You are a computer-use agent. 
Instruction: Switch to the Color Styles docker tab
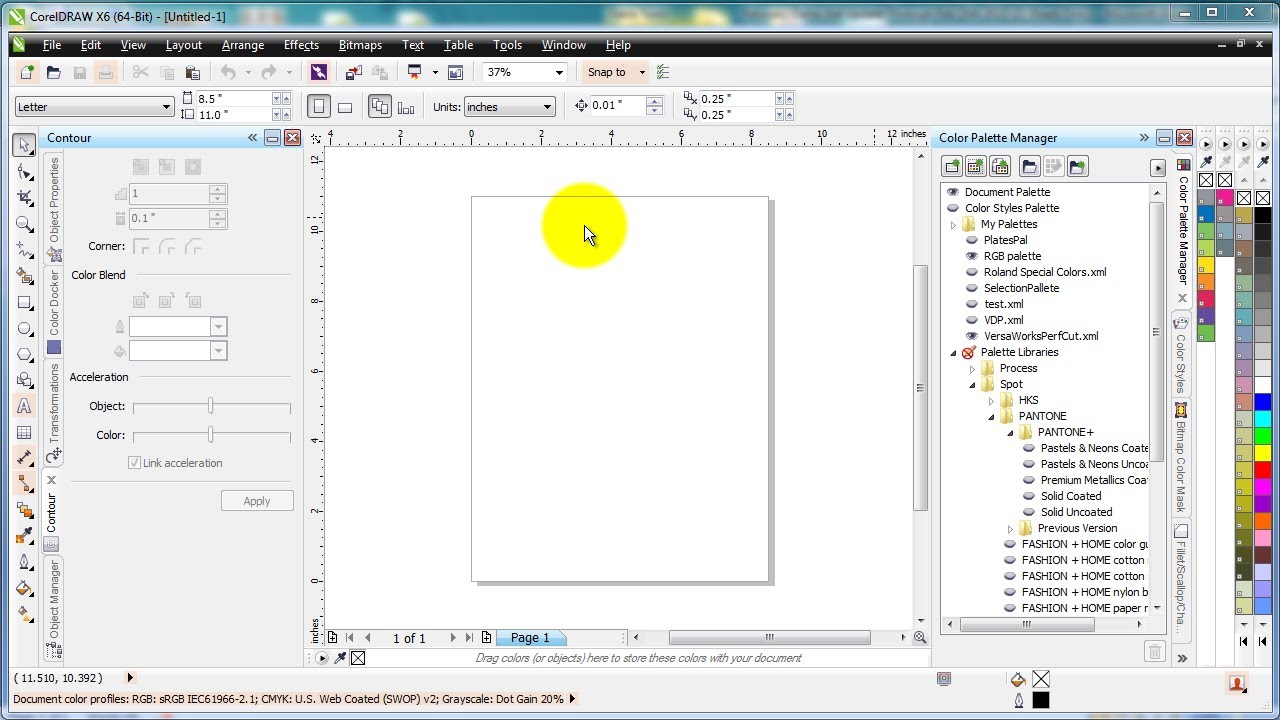click(1181, 355)
